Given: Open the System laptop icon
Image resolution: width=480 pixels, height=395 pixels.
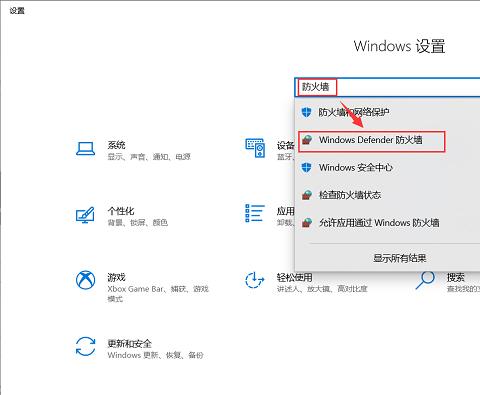Looking at the screenshot, I should click(x=85, y=149).
